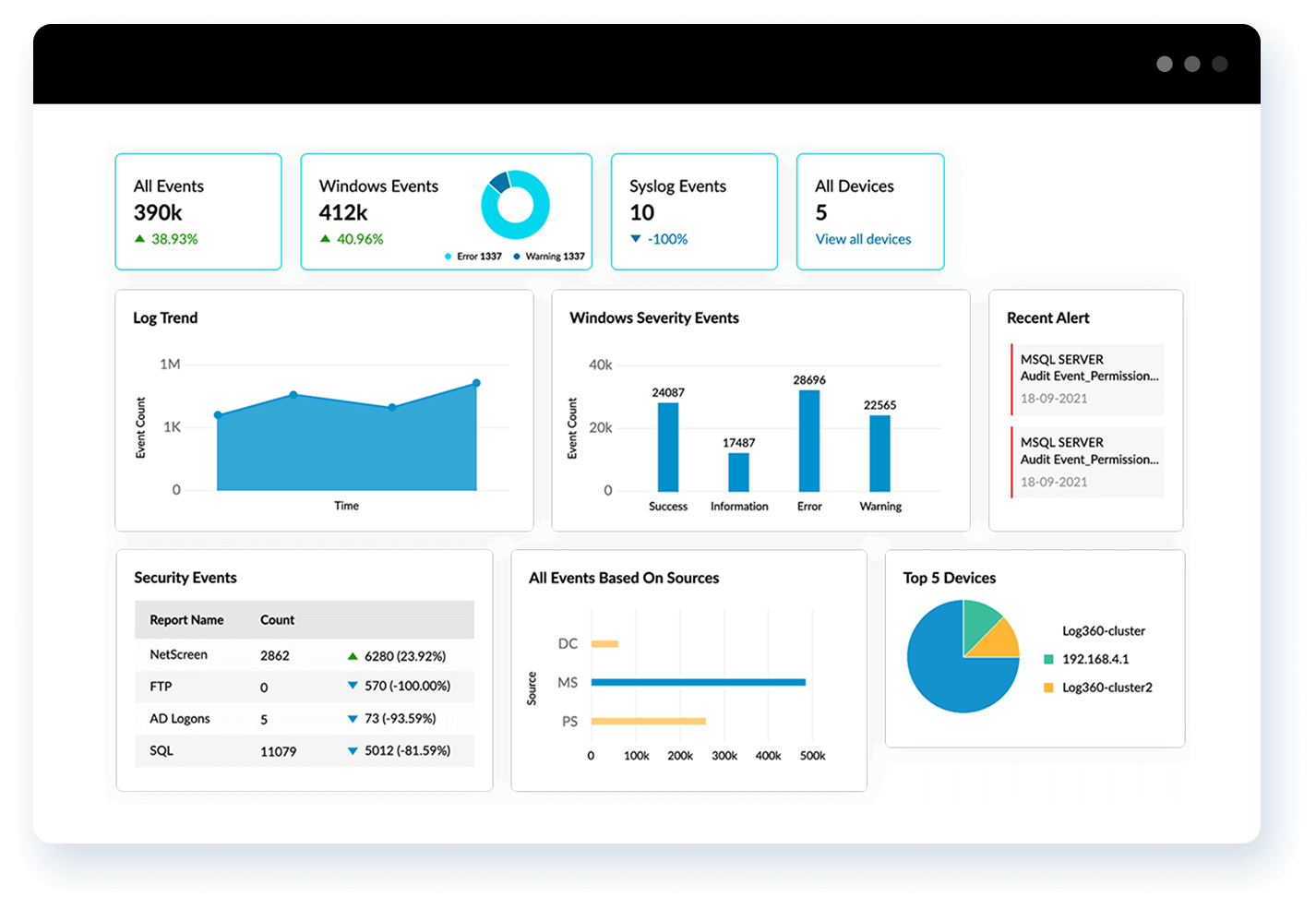Click the green up arrow beside 38.93%
This screenshot has width=1316, height=909.
coord(139,238)
